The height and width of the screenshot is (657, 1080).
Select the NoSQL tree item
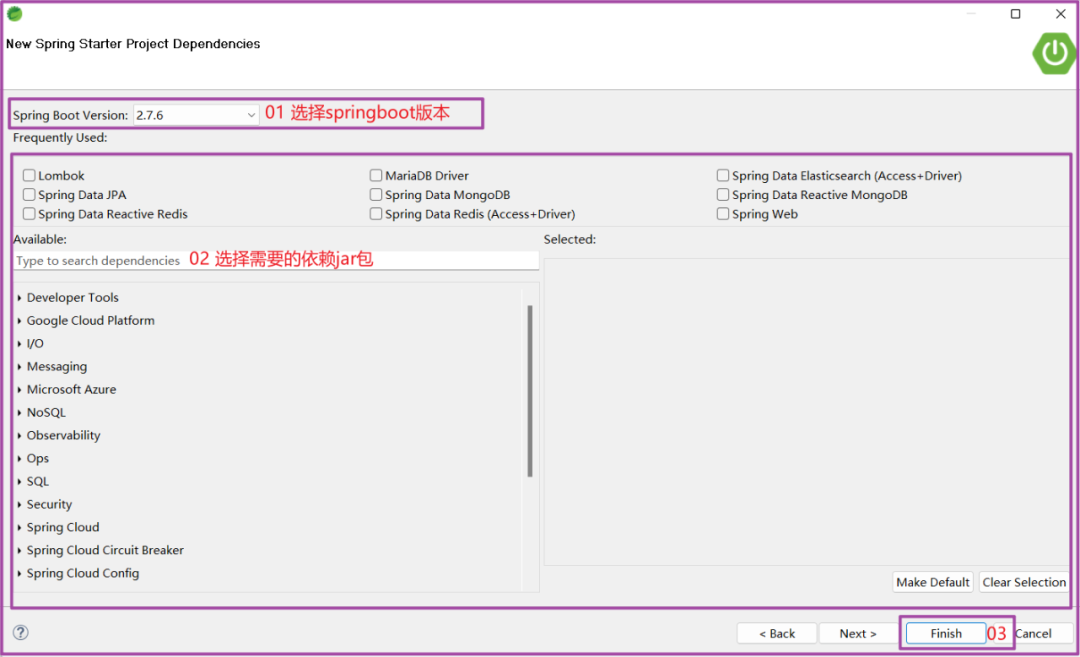46,412
